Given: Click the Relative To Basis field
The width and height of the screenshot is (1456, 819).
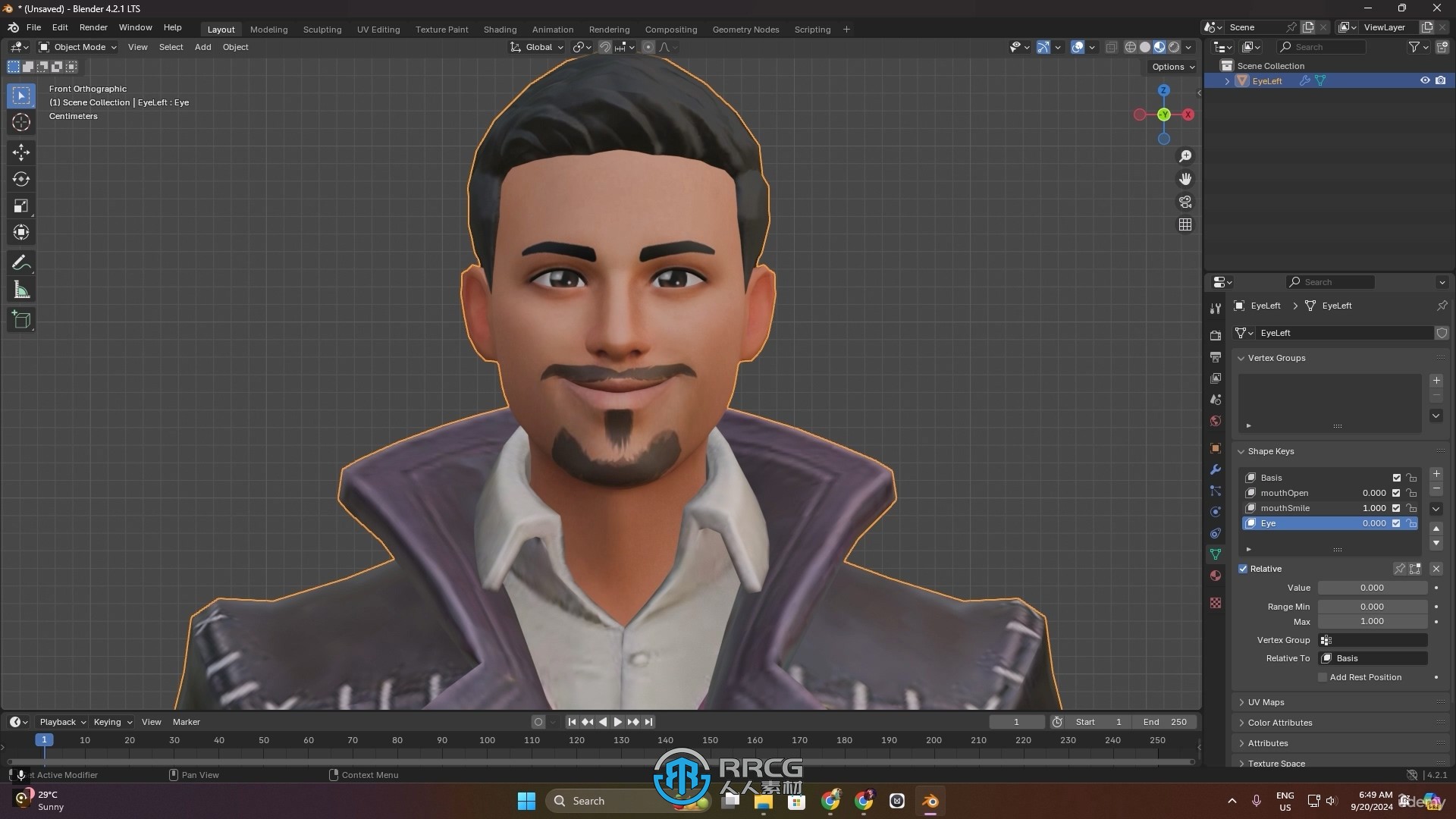Looking at the screenshot, I should [x=1373, y=658].
